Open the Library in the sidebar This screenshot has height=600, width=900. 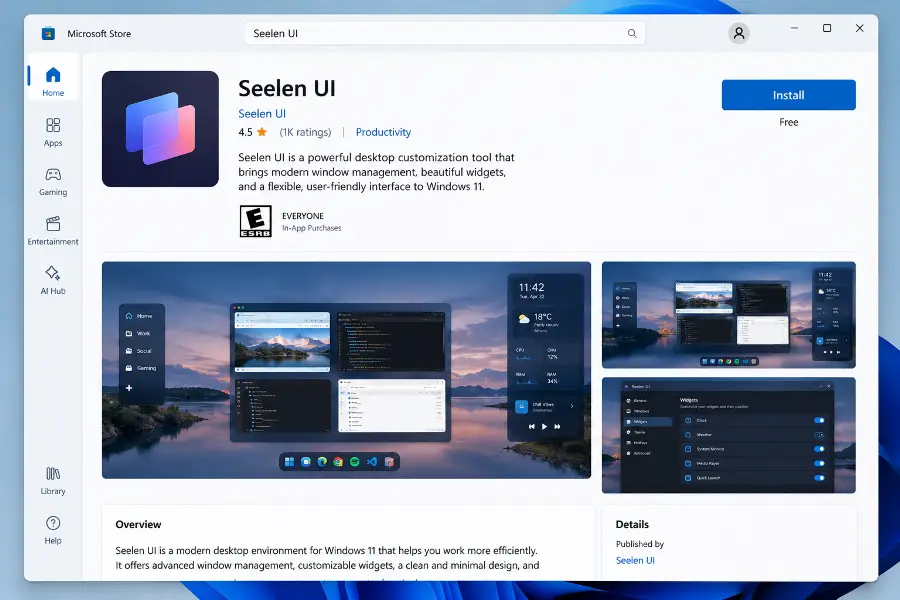coord(53,481)
